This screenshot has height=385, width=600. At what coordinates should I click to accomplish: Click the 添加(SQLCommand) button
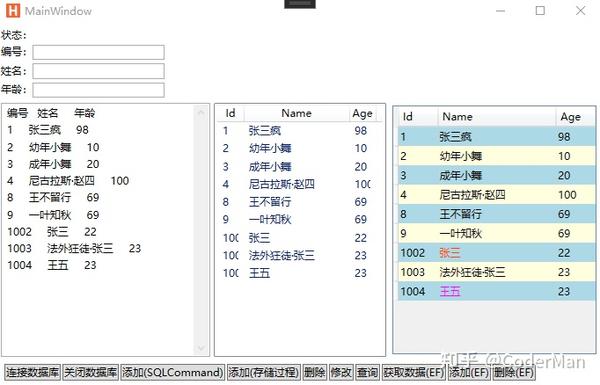pyautogui.click(x=173, y=372)
